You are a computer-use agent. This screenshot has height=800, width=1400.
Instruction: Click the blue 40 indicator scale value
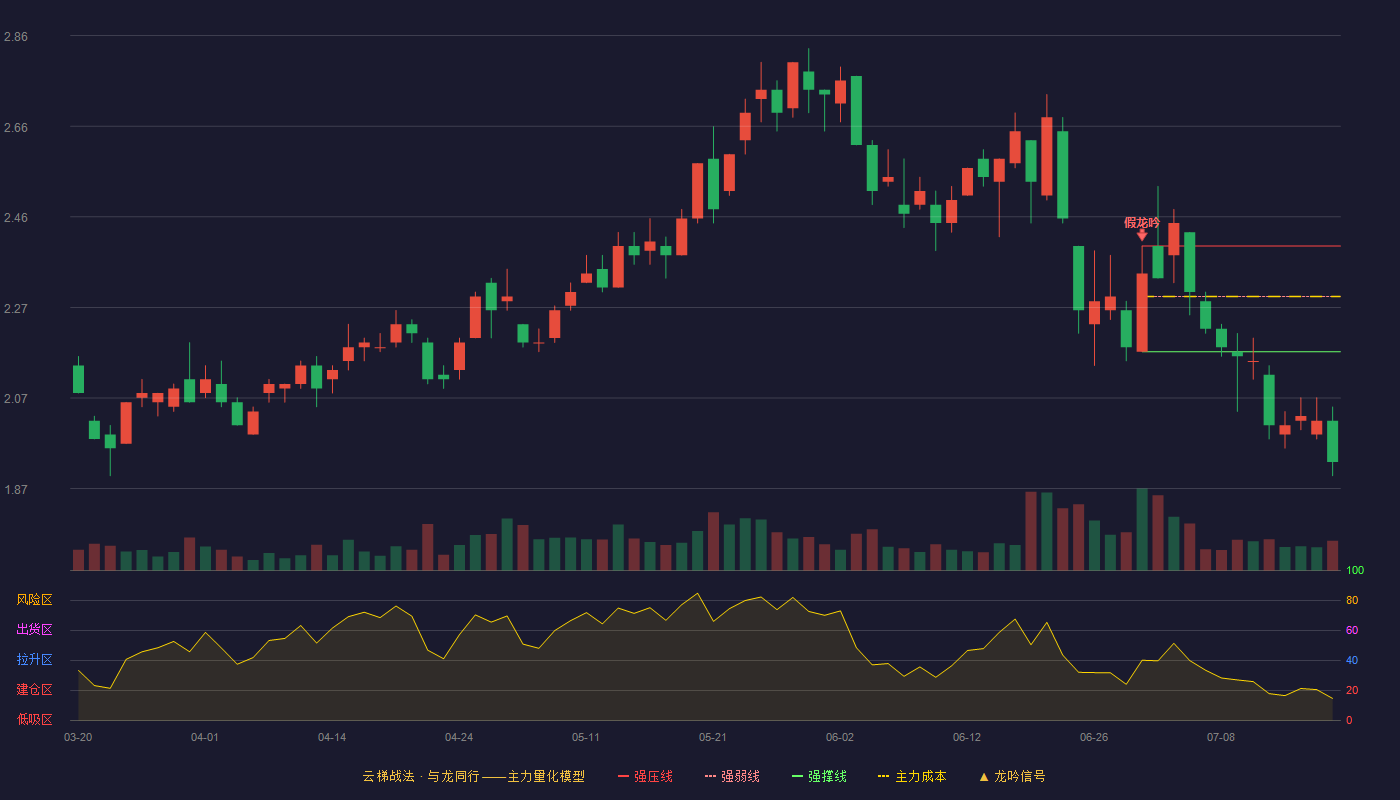(x=1352, y=660)
